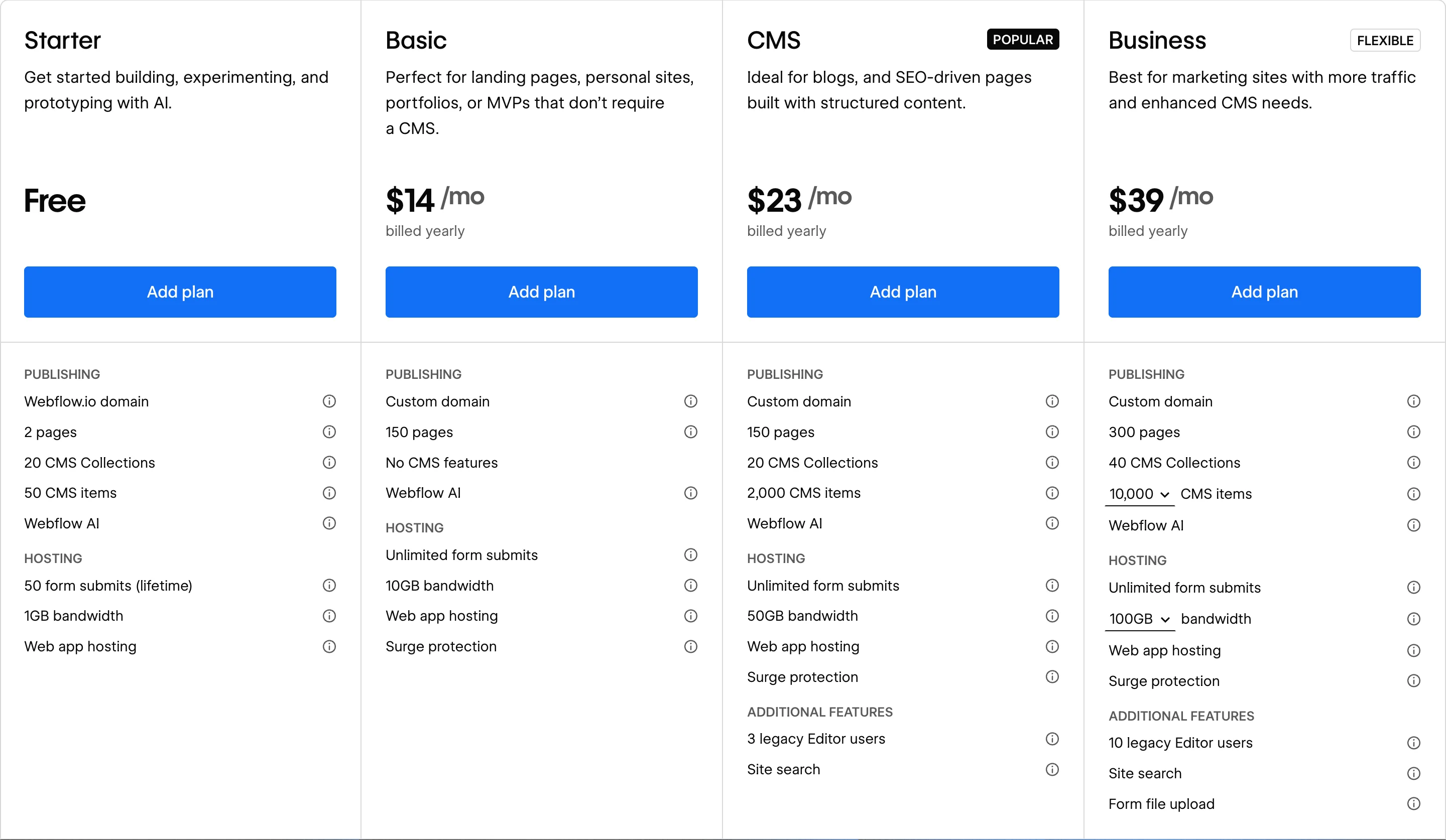This screenshot has width=1446, height=840.
Task: Click the FLEXIBLE badge on Business plan
Action: (x=1385, y=41)
